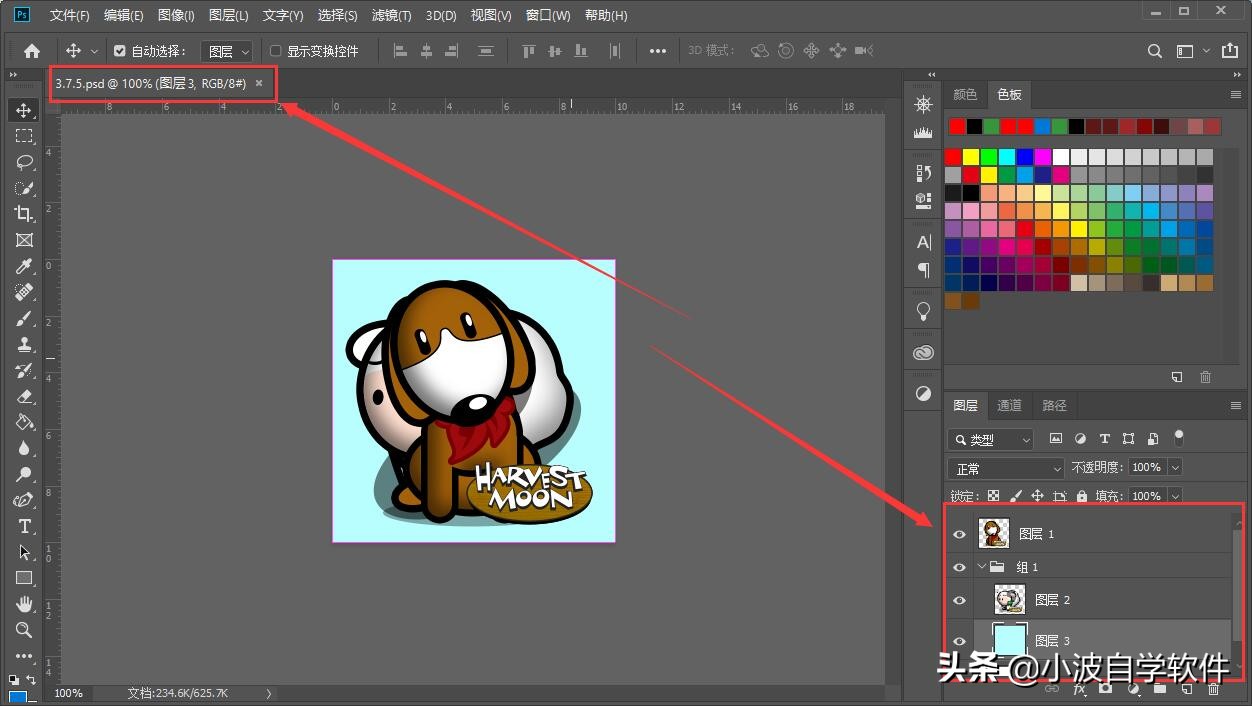Open the 类型 layer filter dropdown
1252x706 pixels.
991,439
